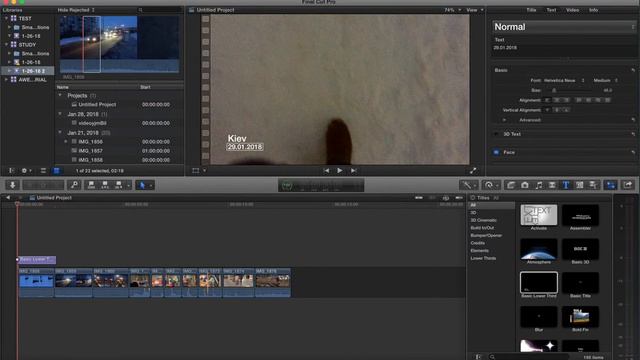Go to previous edit in viewer
Viewport: 640px width, 360px height.
pos(326,171)
